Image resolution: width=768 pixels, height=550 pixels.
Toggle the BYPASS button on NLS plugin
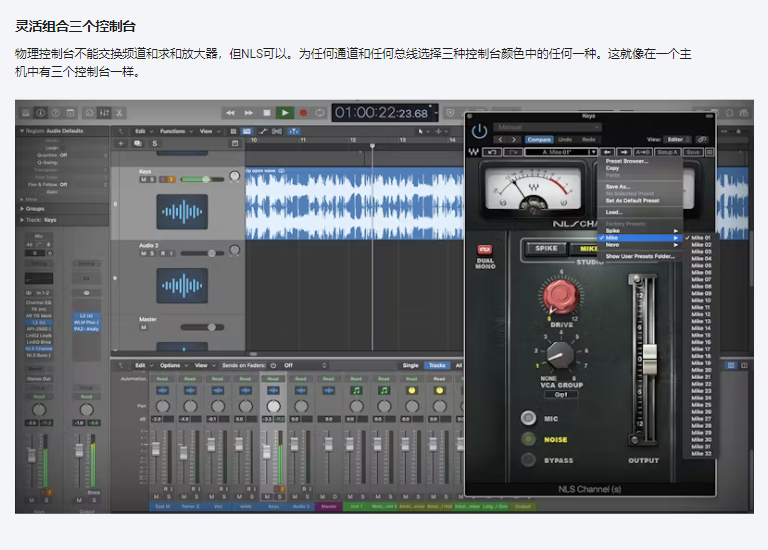528,460
